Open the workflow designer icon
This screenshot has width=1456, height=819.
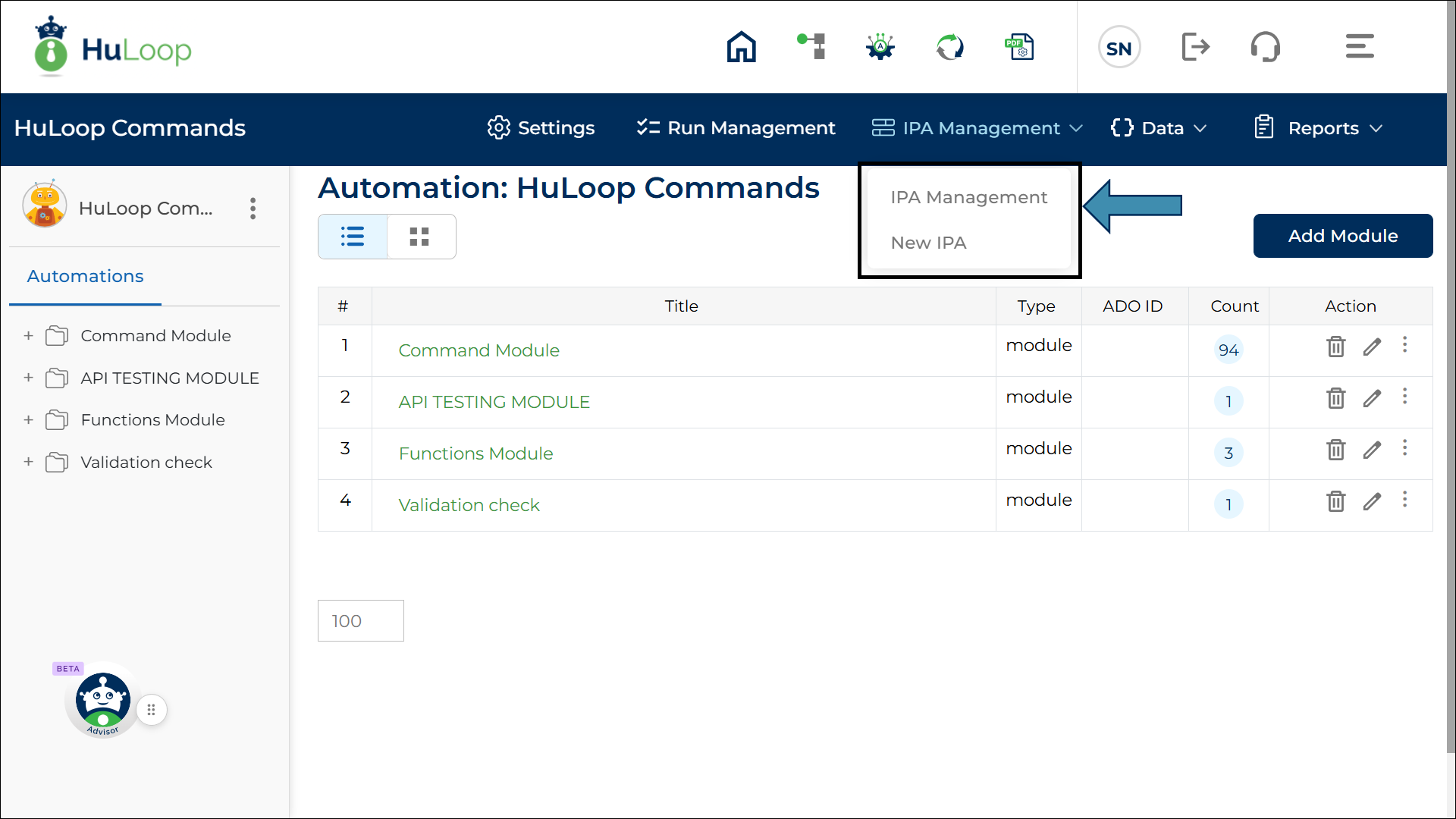811,46
